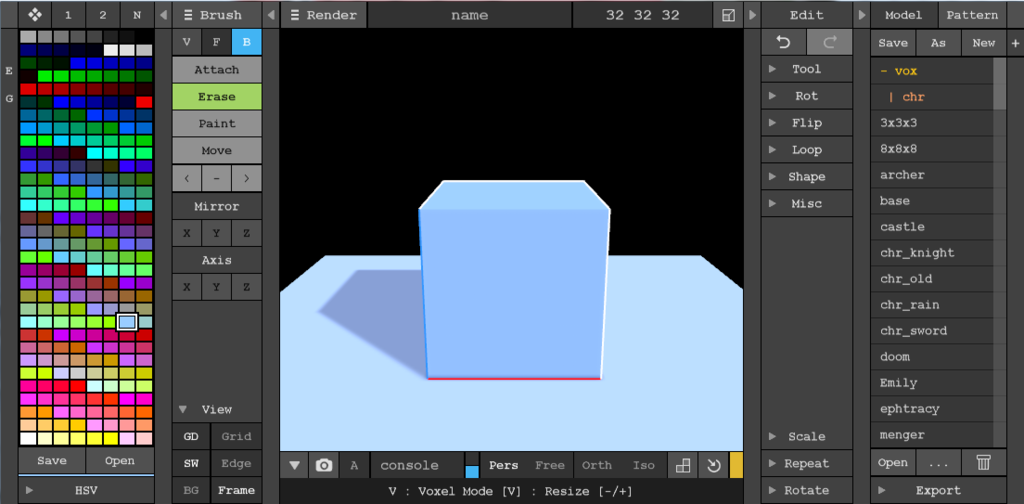Screen dimensions: 1024x504
Task: Click the Move button
Action: click(217, 151)
